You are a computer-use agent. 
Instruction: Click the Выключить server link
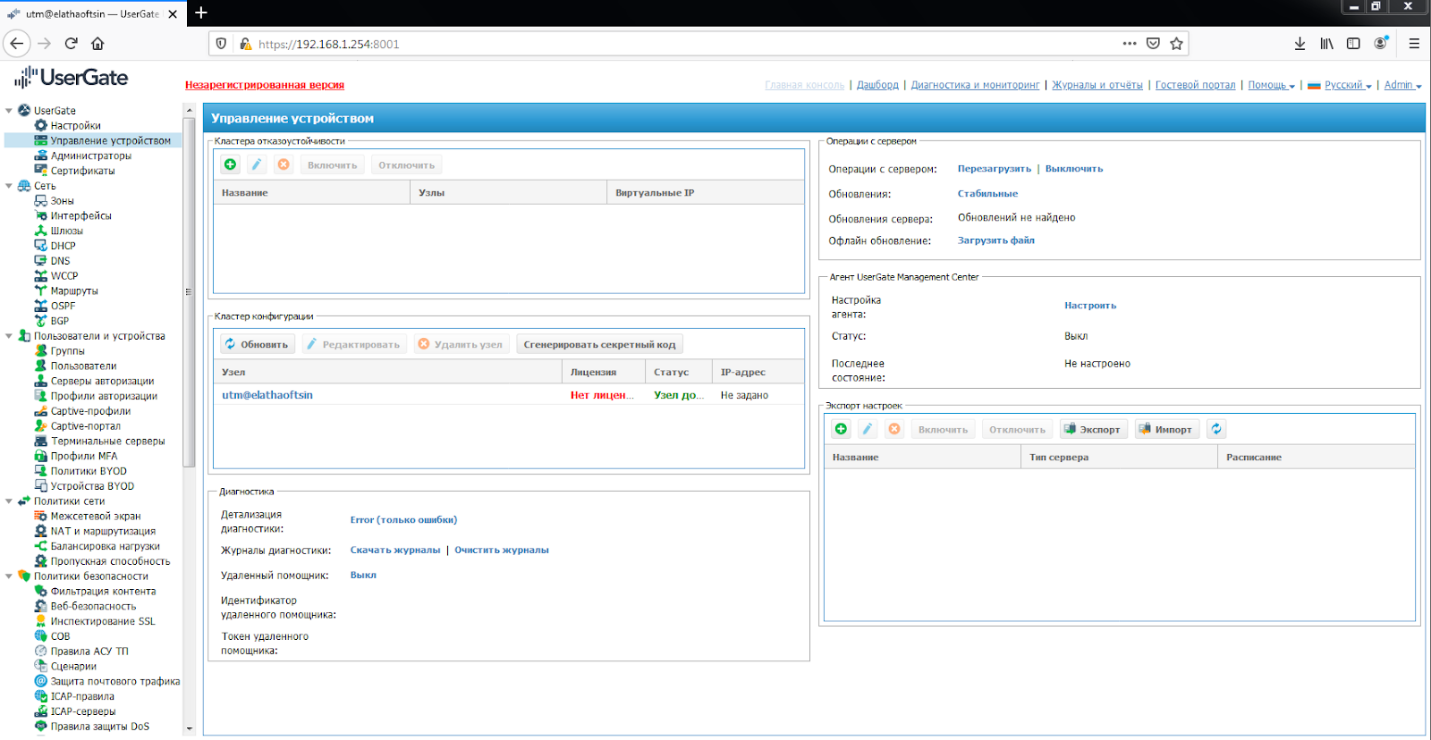[1074, 169]
